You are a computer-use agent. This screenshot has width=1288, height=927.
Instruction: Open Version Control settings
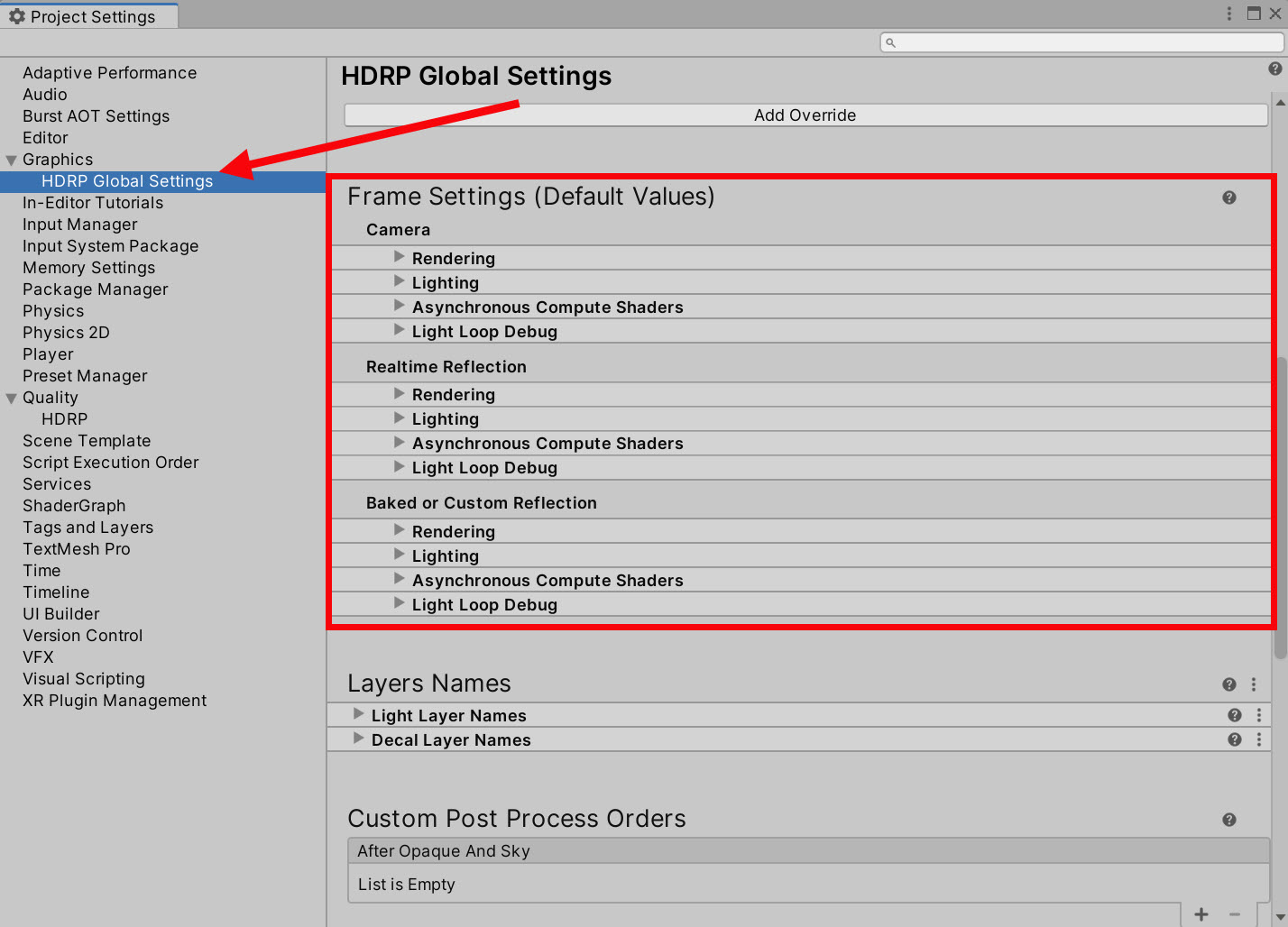[x=82, y=636]
